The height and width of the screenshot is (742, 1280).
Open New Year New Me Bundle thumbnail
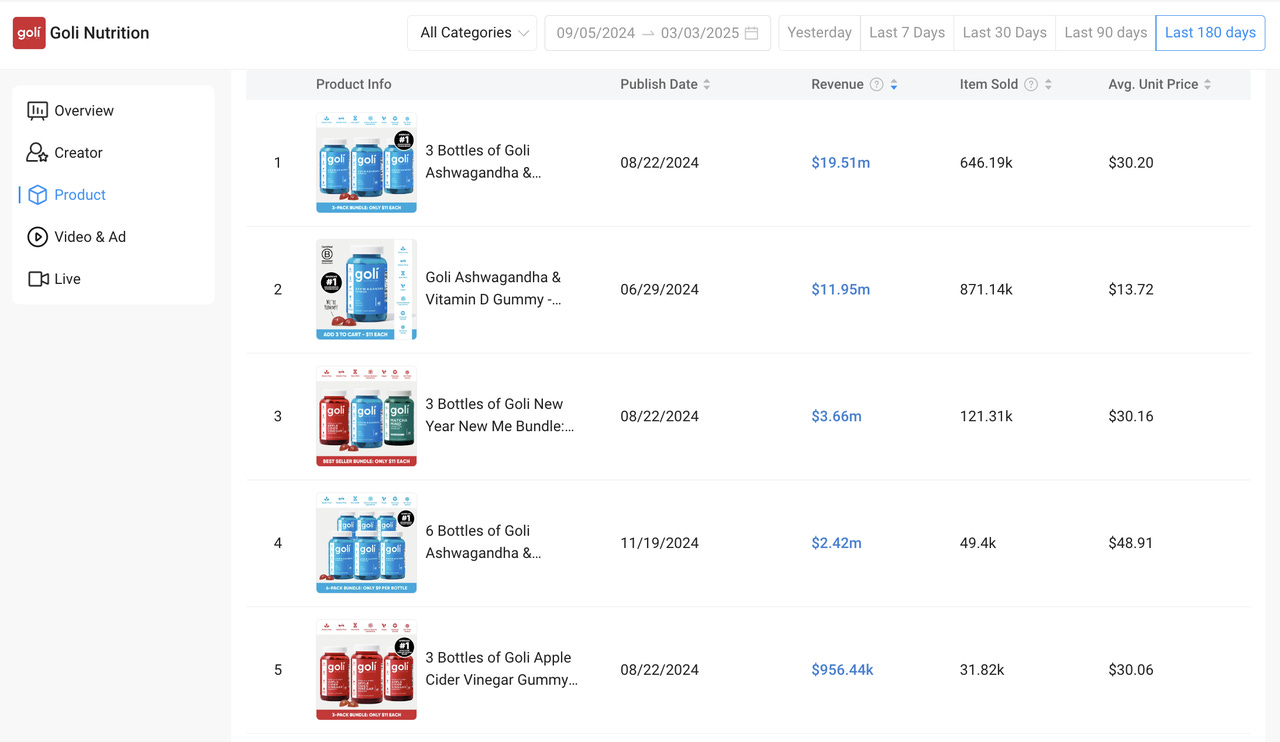point(366,416)
